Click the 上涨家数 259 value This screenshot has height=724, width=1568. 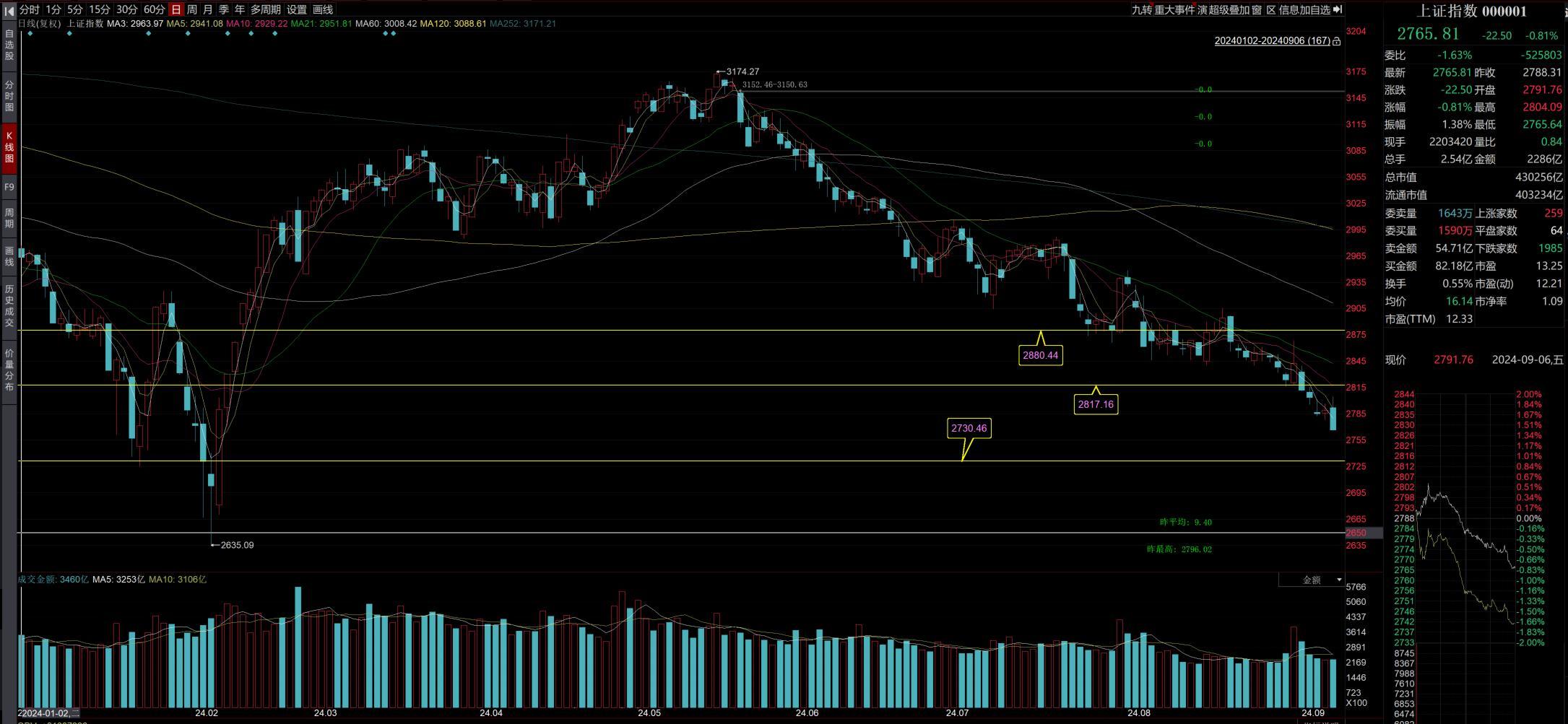pyautogui.click(x=1553, y=213)
